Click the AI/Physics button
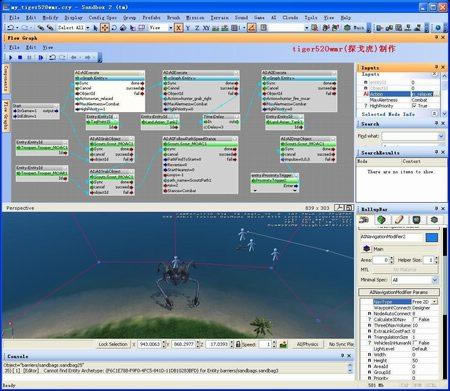450x391 pixels. (307, 344)
